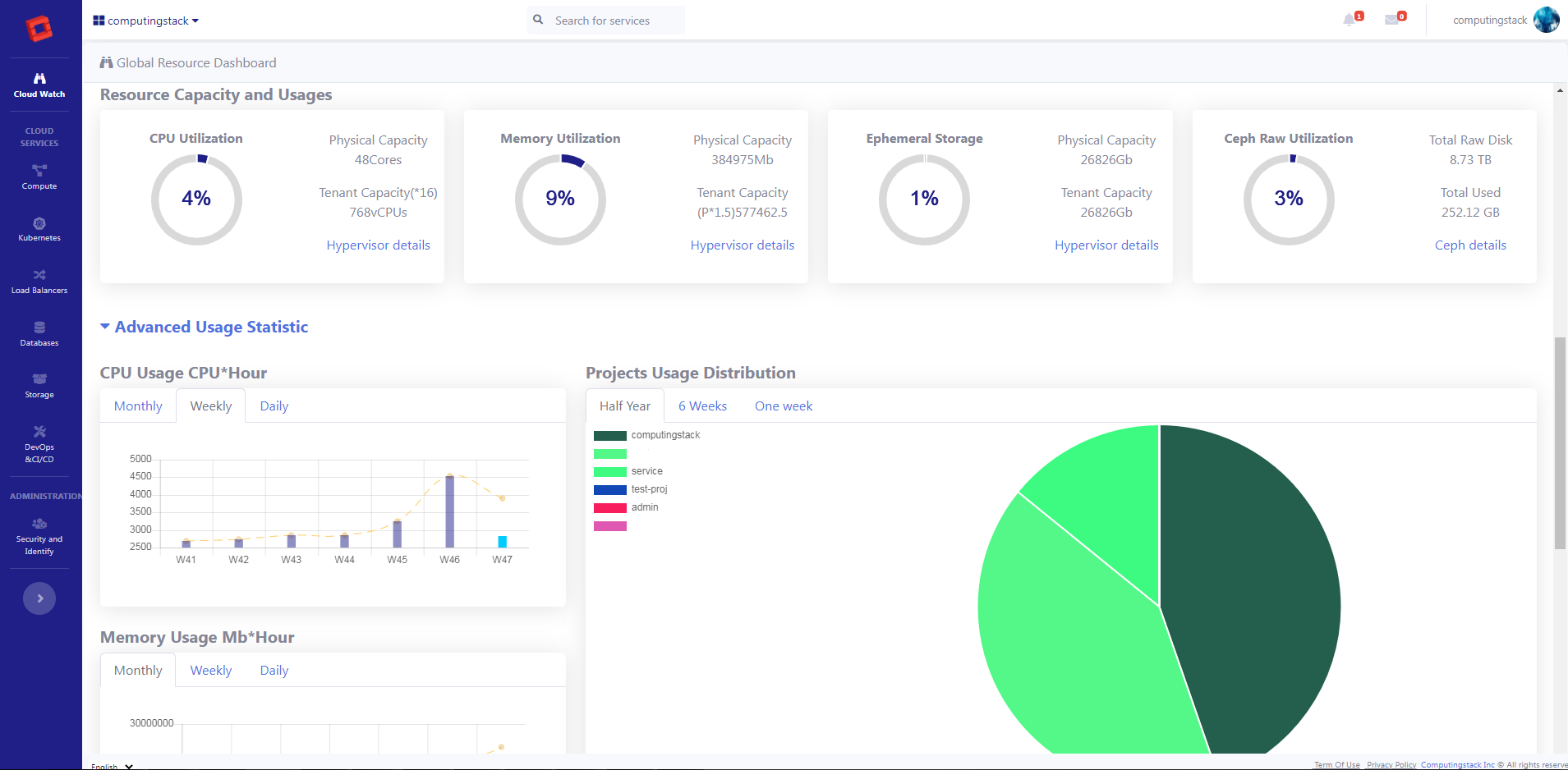This screenshot has width=1568, height=770.
Task: Open the English language dropdown
Action: click(x=112, y=766)
